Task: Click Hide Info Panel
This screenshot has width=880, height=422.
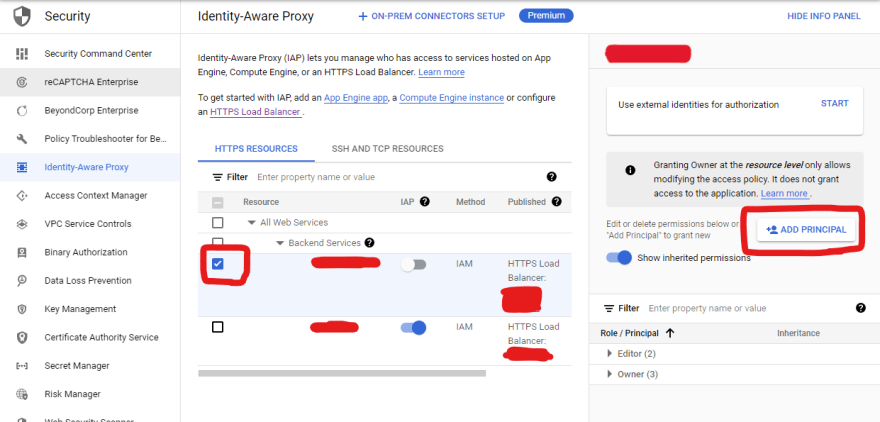Action: pos(824,16)
